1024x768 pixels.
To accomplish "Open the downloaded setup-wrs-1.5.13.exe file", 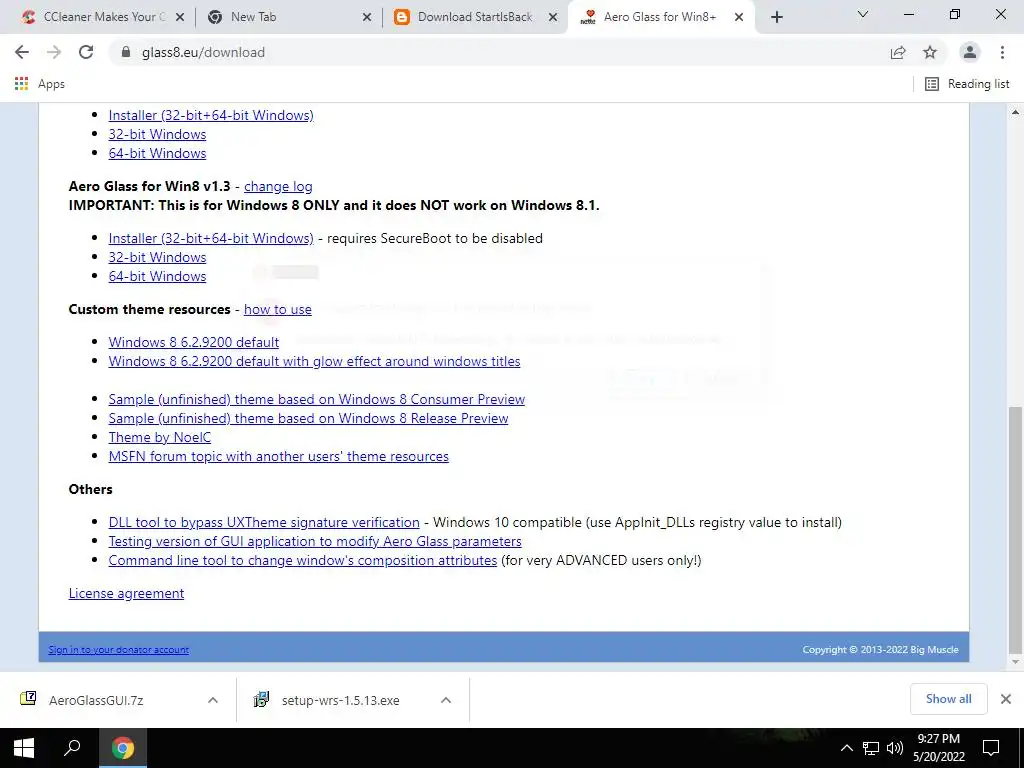I will (340, 700).
